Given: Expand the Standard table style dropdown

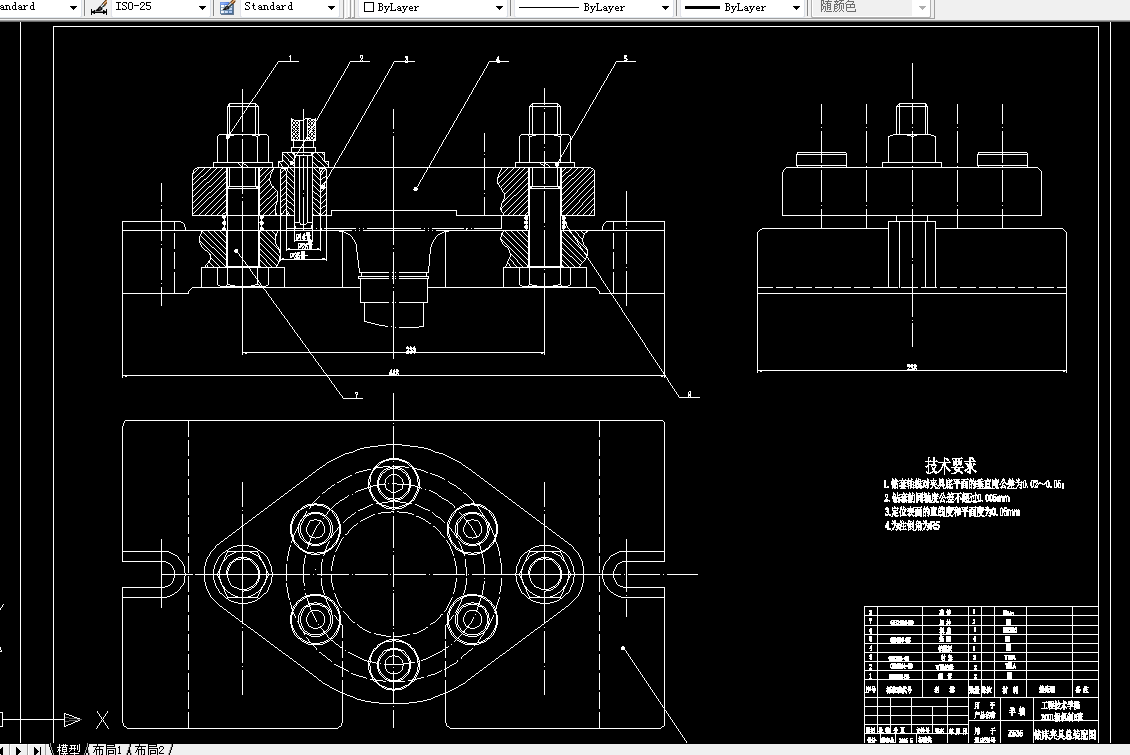Looking at the screenshot, I should (332, 8).
